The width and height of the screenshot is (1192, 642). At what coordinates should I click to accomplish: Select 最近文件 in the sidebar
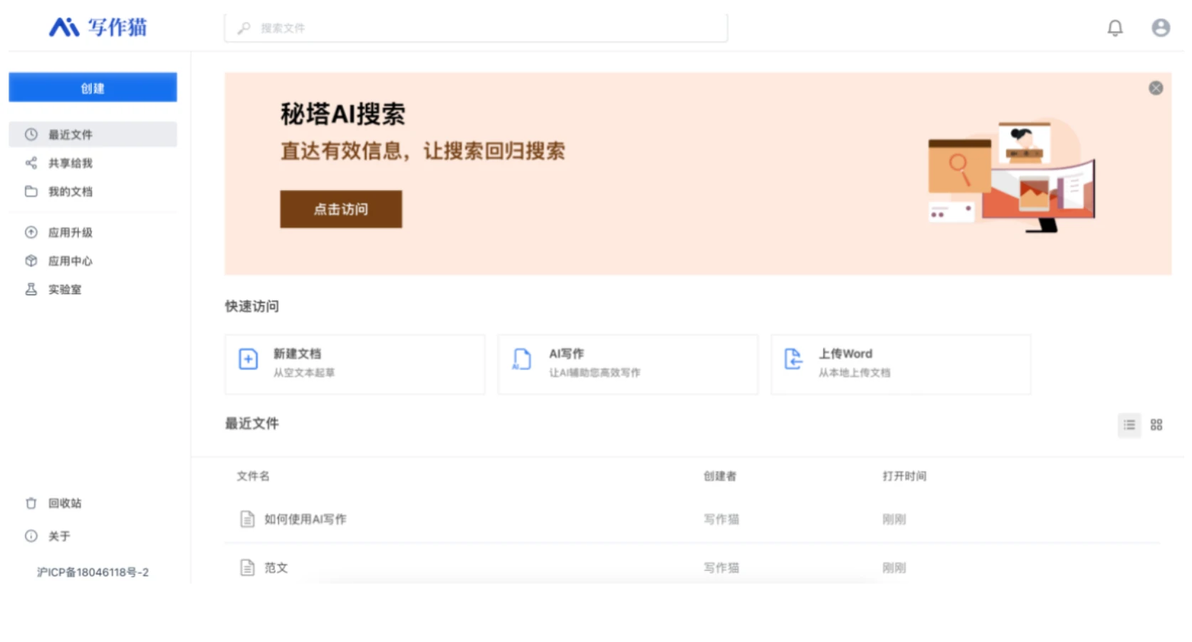pyautogui.click(x=93, y=134)
